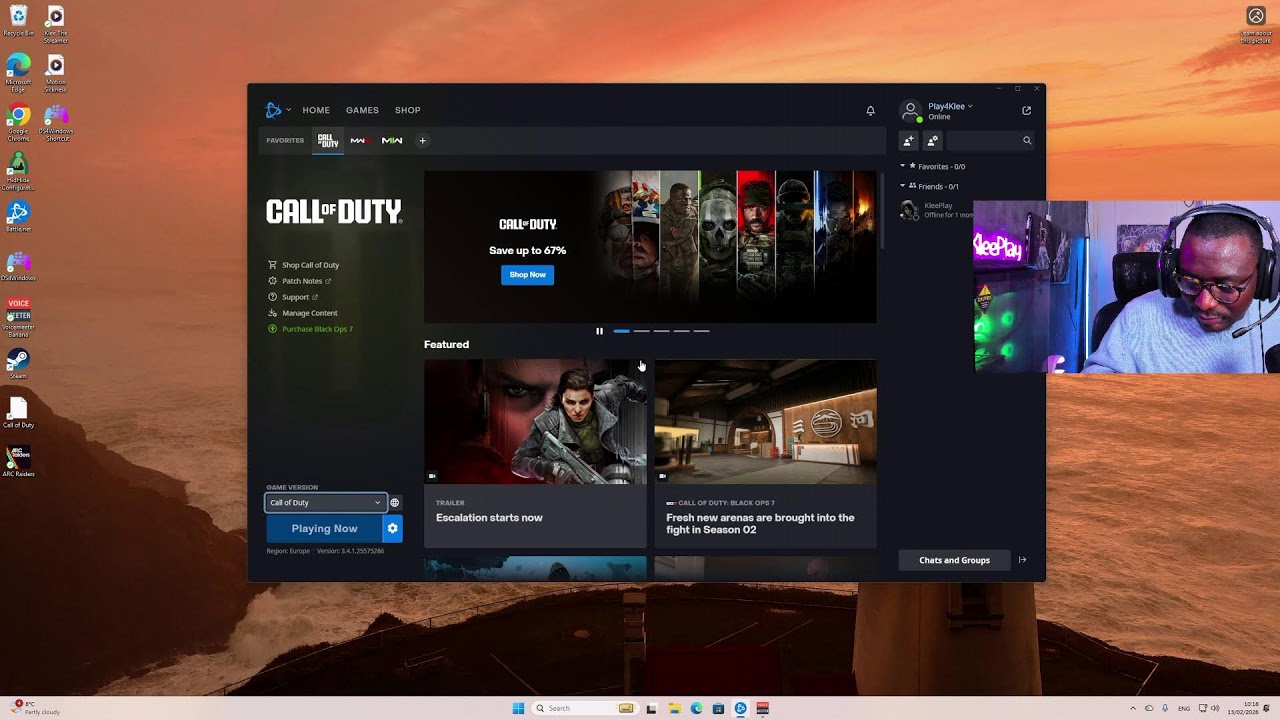Click the Add Friend icon
The height and width of the screenshot is (720, 1280).
click(908, 141)
